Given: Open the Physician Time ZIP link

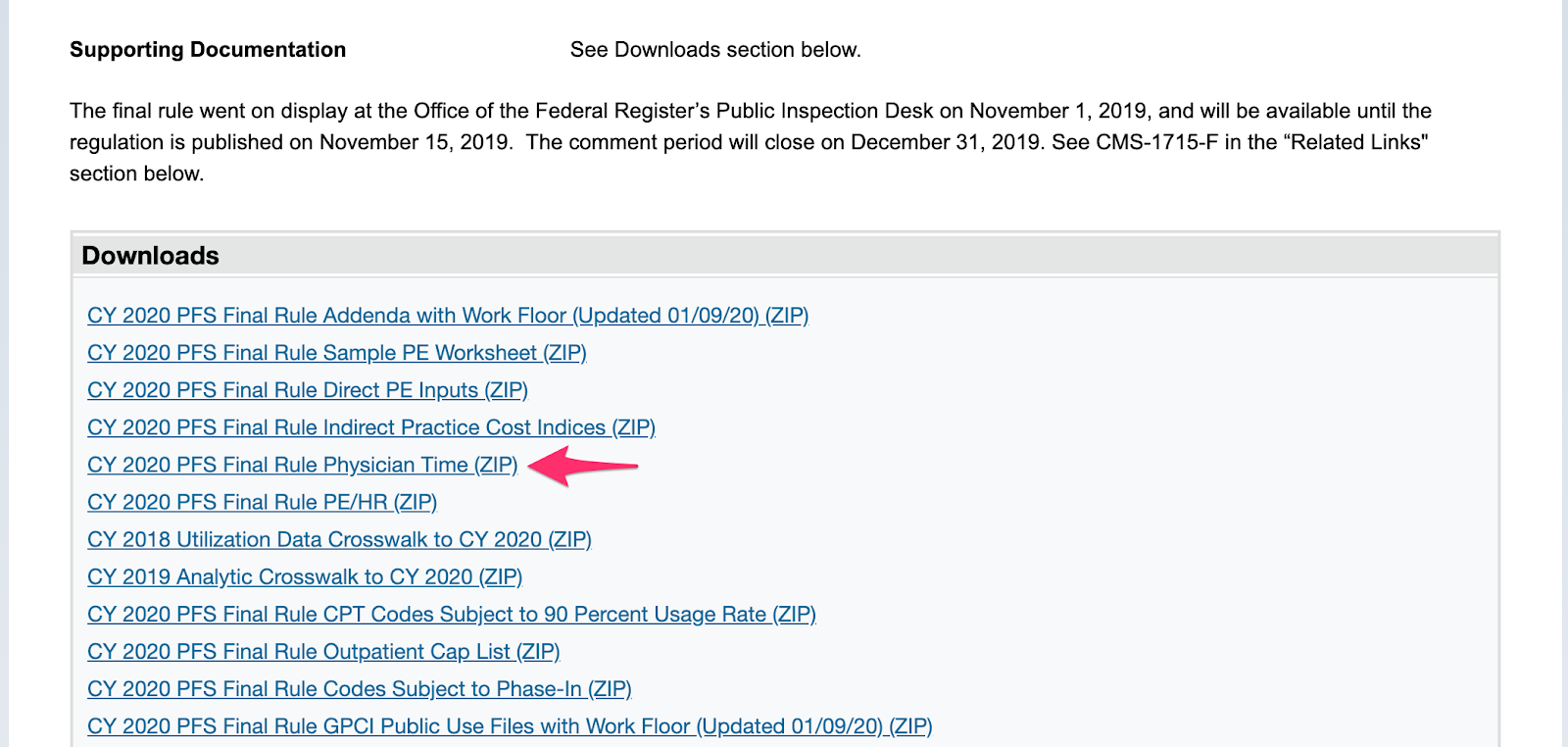Looking at the screenshot, I should coord(303,465).
